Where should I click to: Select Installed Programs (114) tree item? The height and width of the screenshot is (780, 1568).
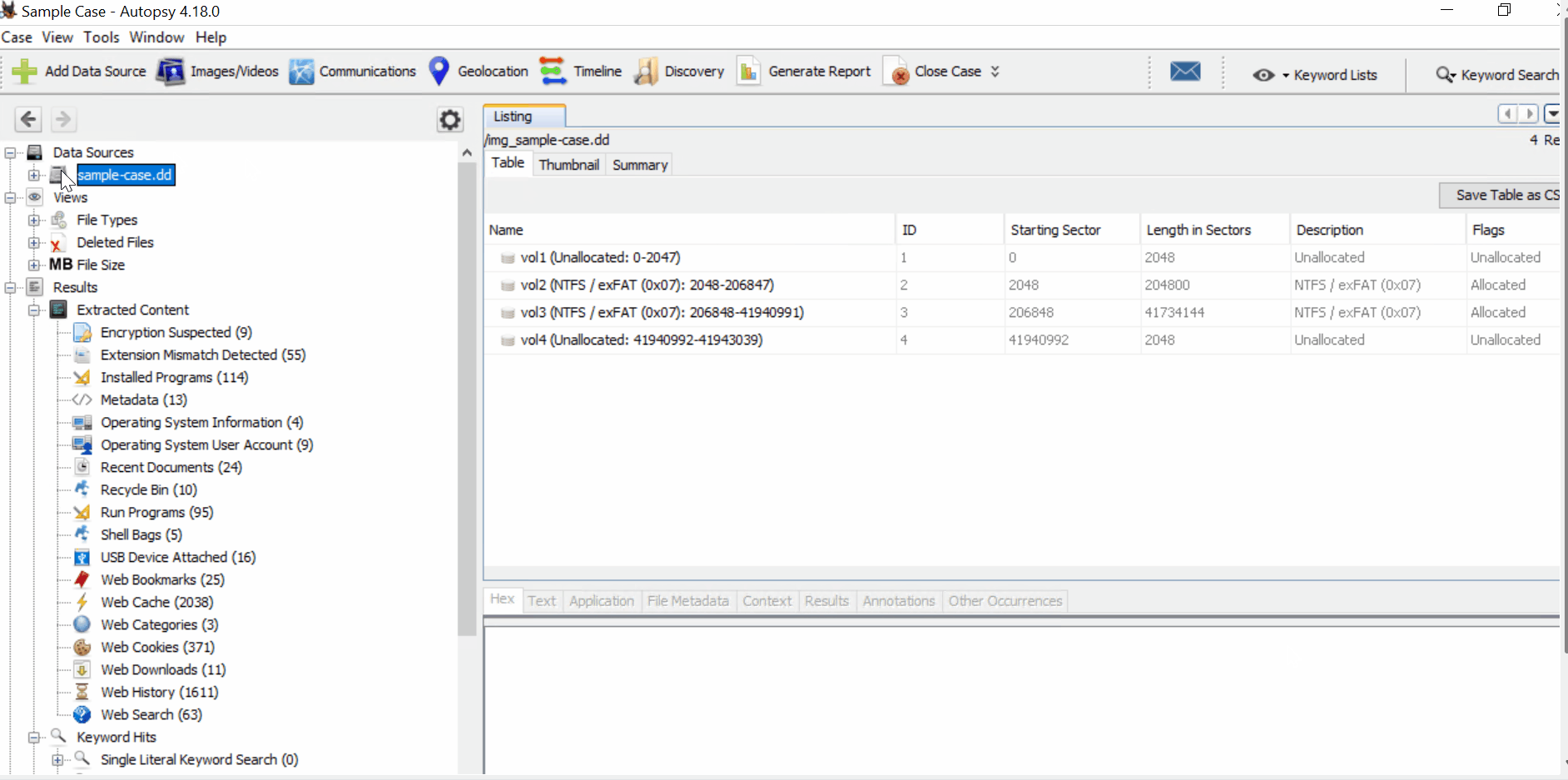point(174,377)
